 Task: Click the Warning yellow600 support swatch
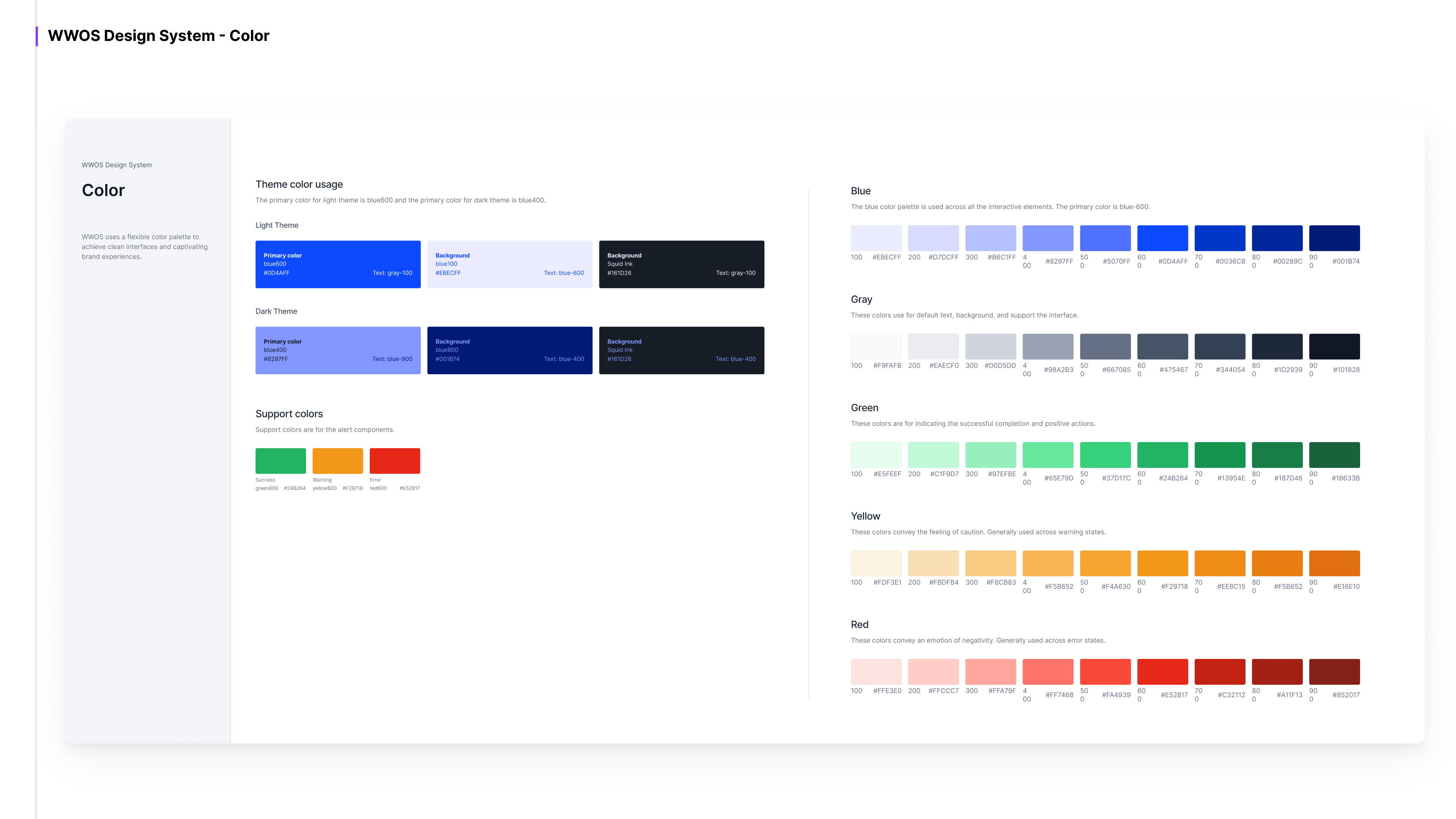(337, 461)
